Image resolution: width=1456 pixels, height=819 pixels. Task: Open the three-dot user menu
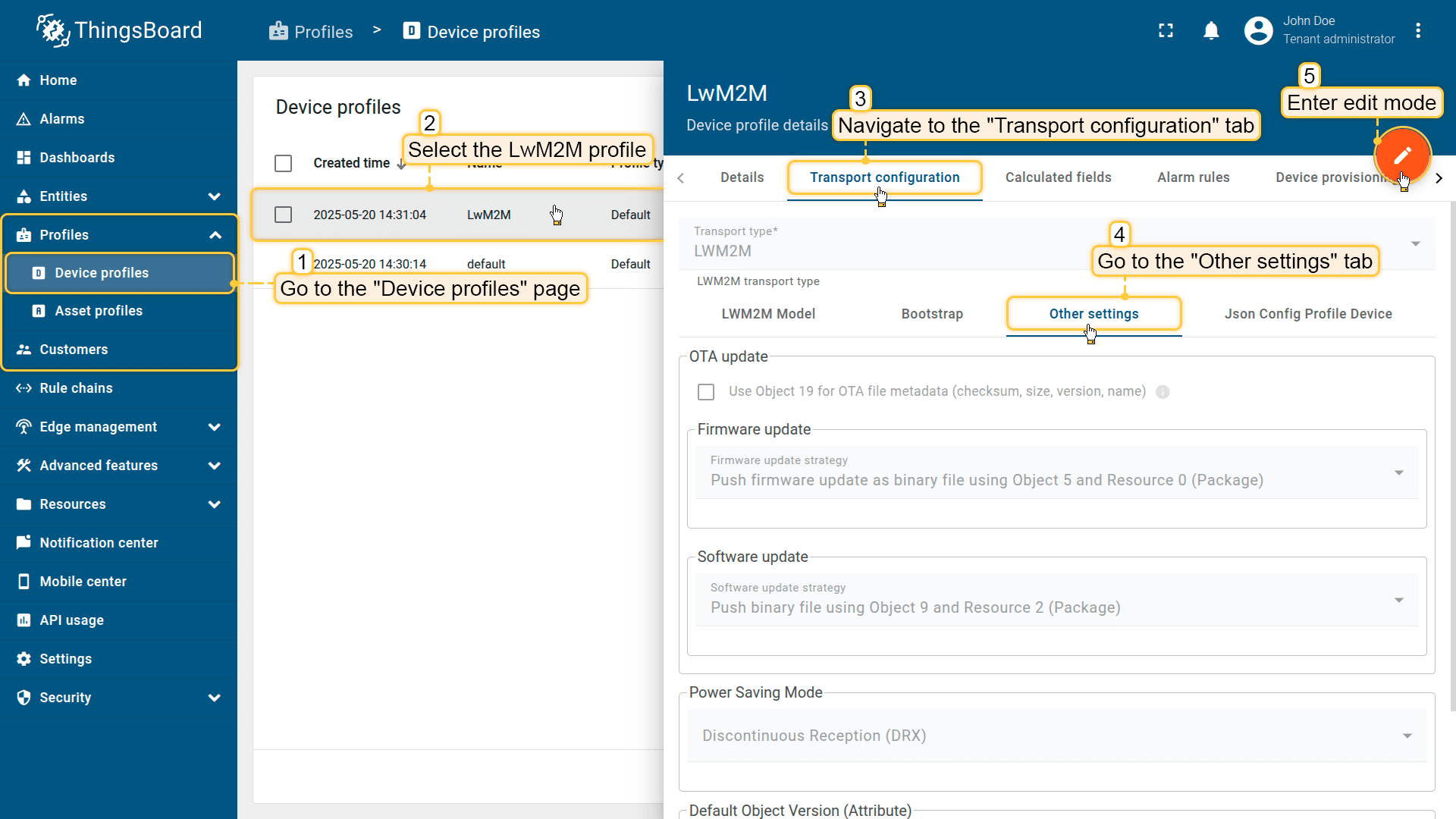pyautogui.click(x=1417, y=31)
